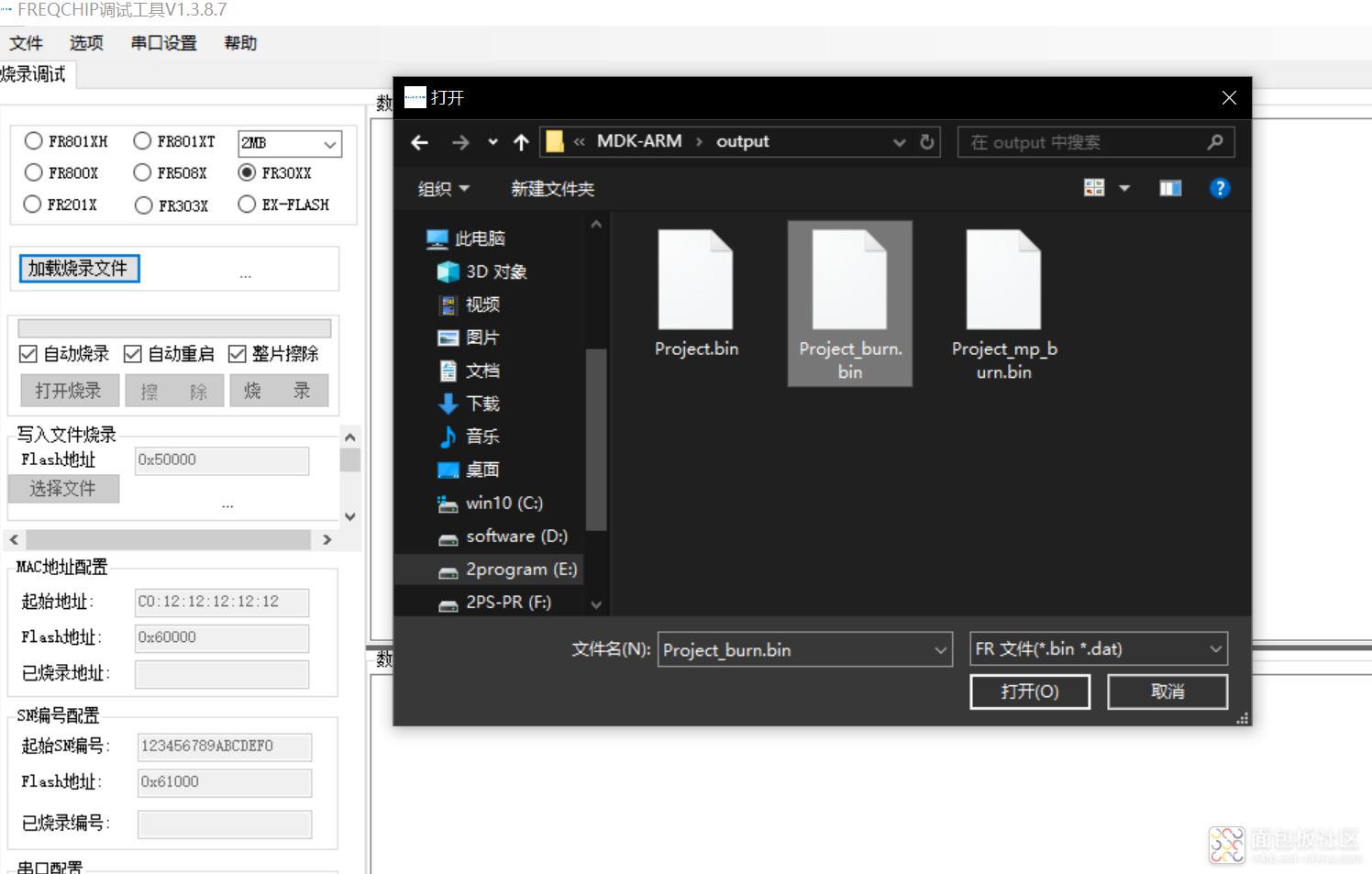Select the Project.bin file
Screen dimensions: 1372x874
[x=696, y=293]
